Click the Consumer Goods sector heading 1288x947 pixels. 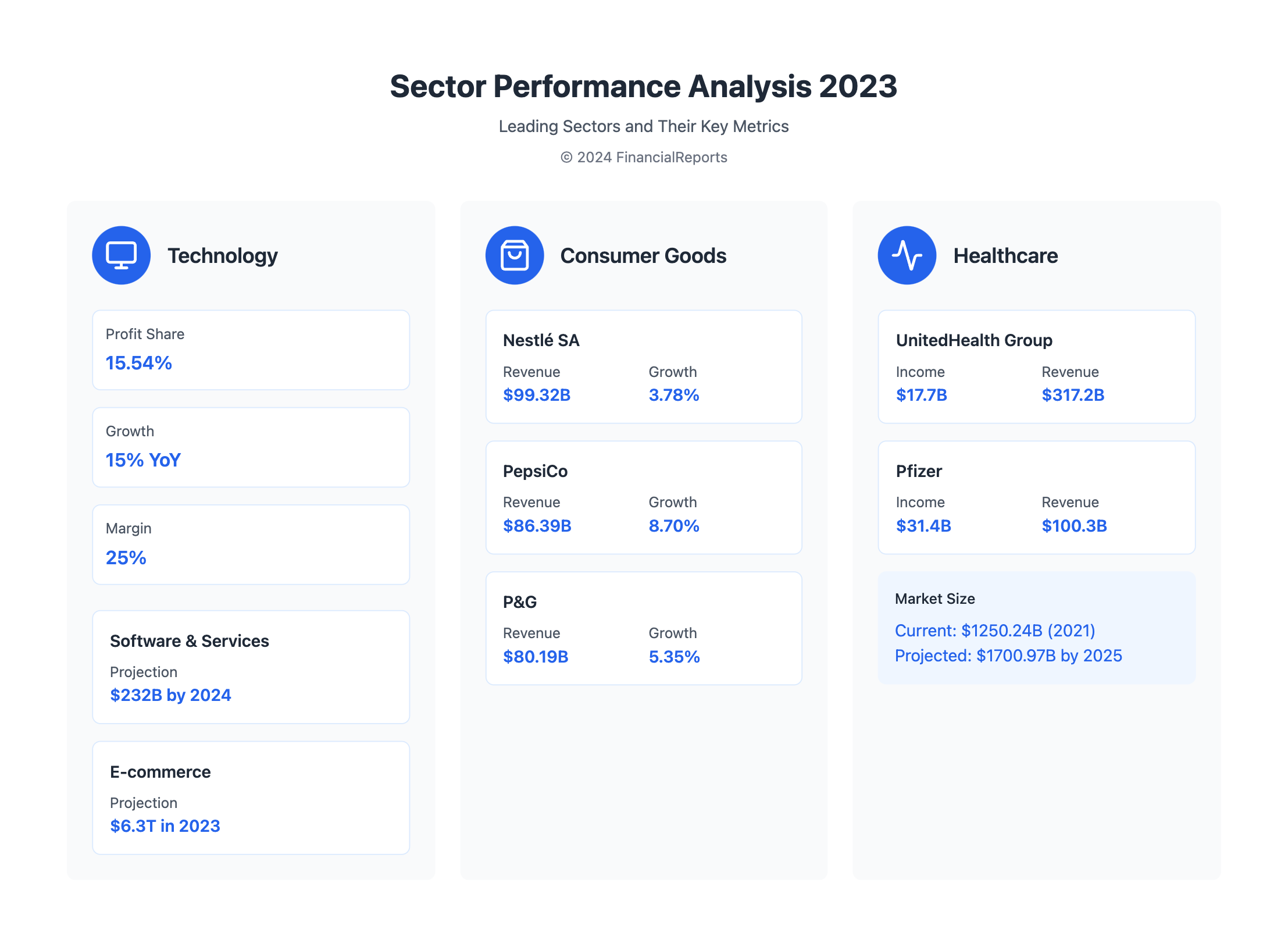[x=643, y=255]
